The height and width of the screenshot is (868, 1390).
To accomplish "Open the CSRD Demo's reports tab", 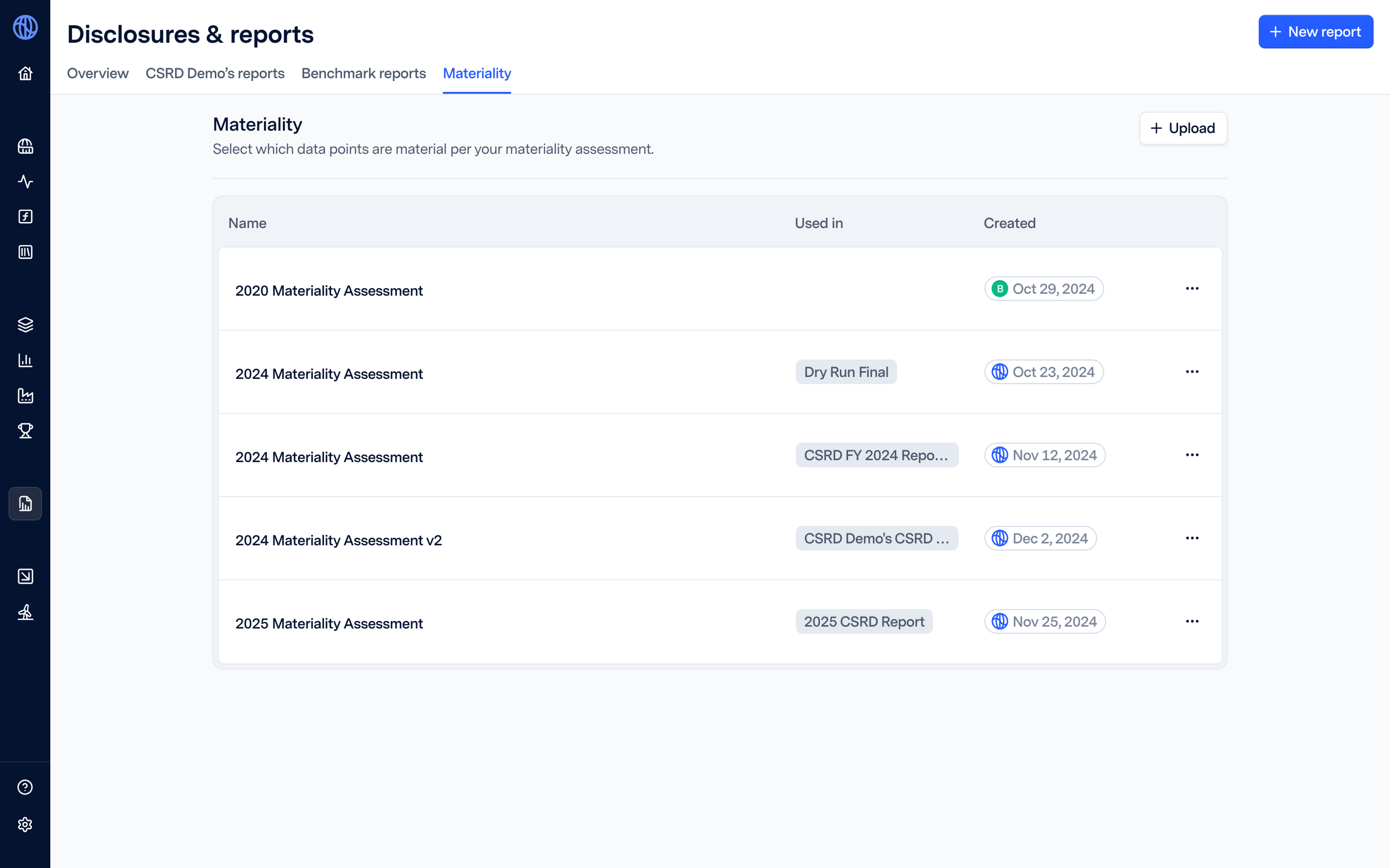I will [215, 73].
